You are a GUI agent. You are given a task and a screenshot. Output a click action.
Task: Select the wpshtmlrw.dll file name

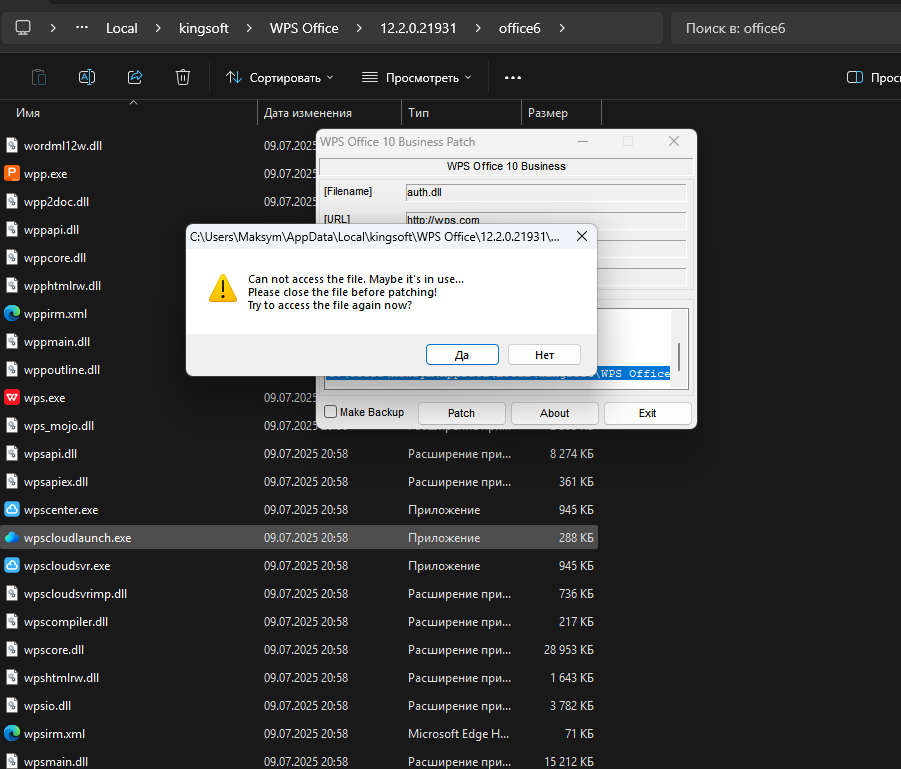(x=61, y=678)
